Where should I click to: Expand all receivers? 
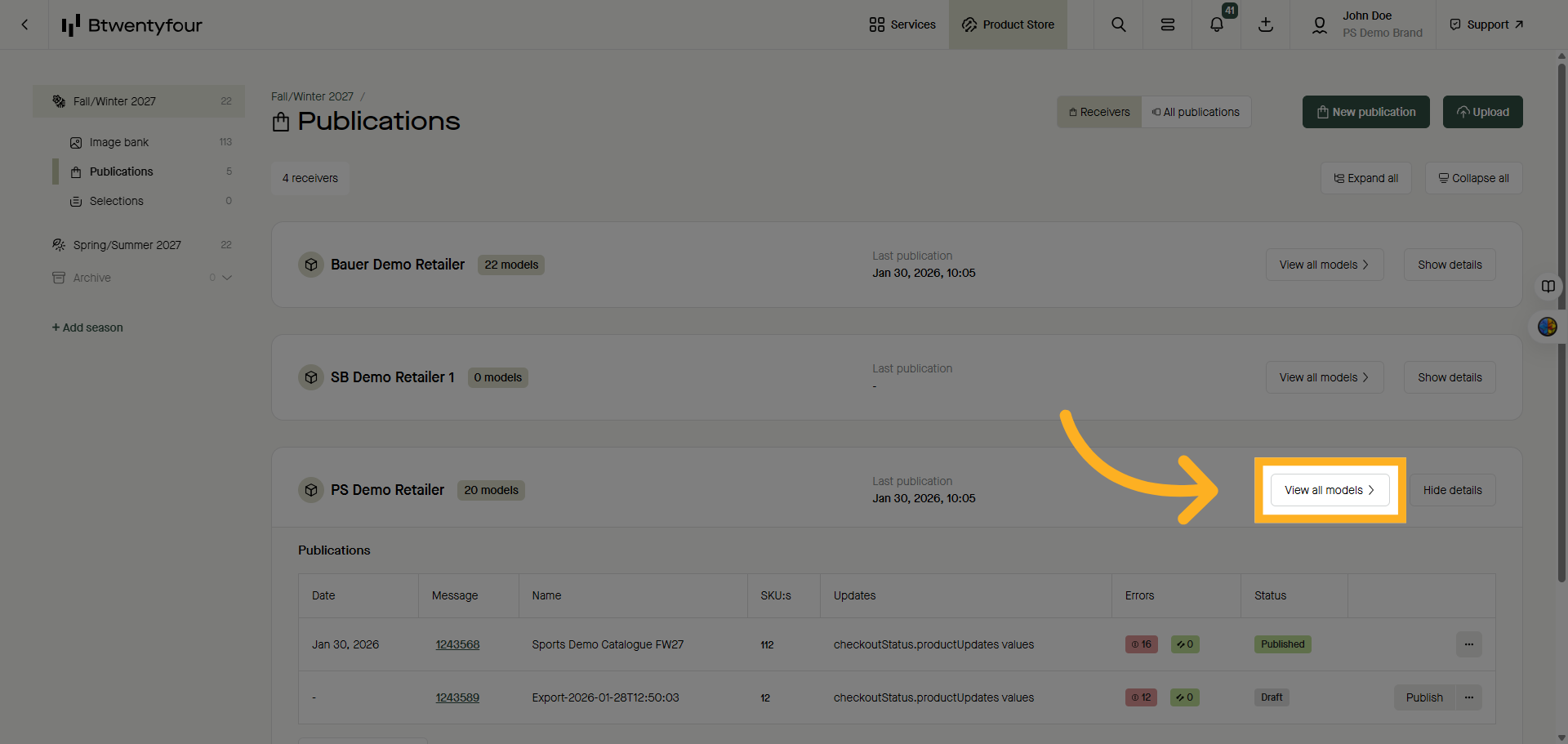tap(1365, 178)
